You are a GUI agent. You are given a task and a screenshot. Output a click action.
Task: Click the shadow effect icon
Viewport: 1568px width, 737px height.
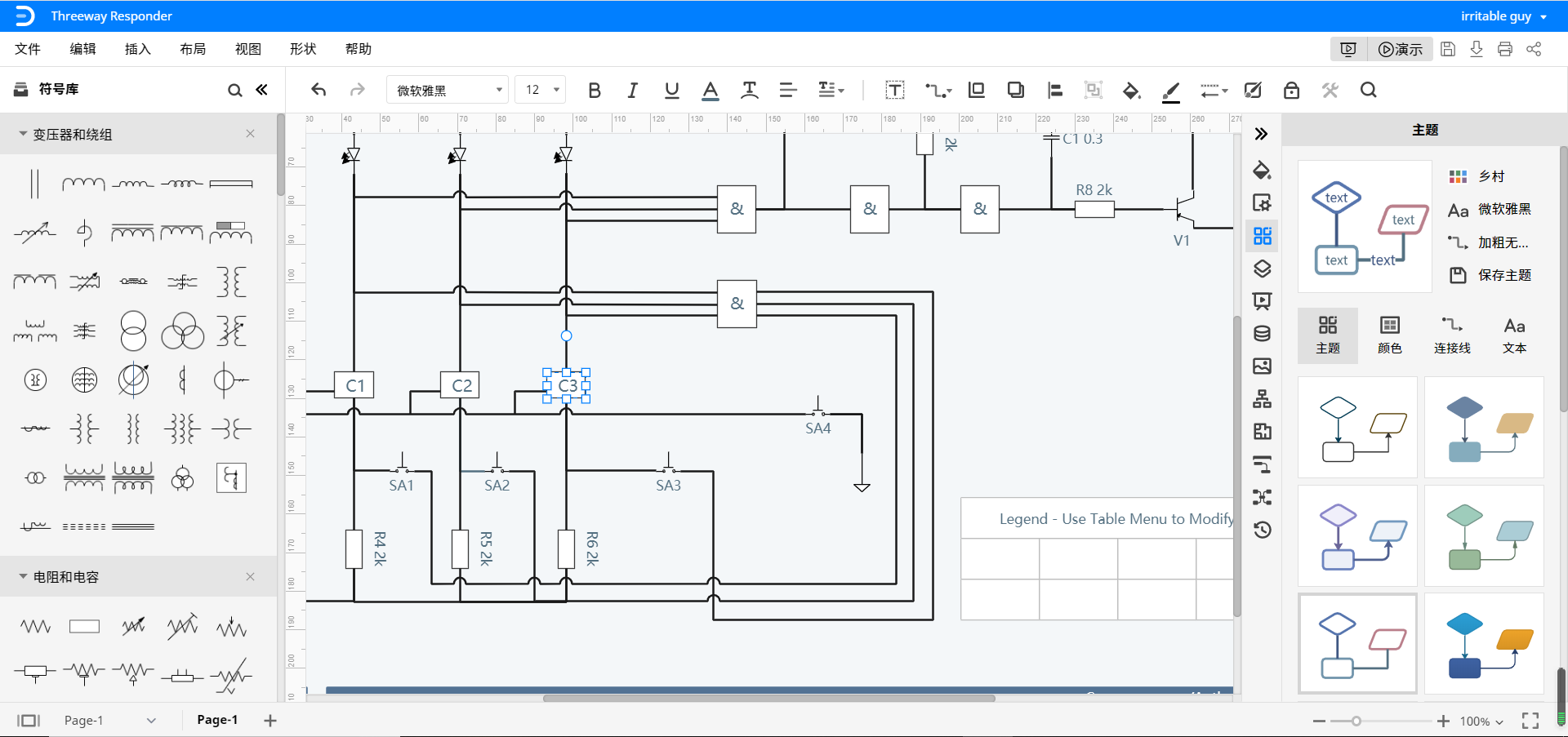[x=1015, y=90]
